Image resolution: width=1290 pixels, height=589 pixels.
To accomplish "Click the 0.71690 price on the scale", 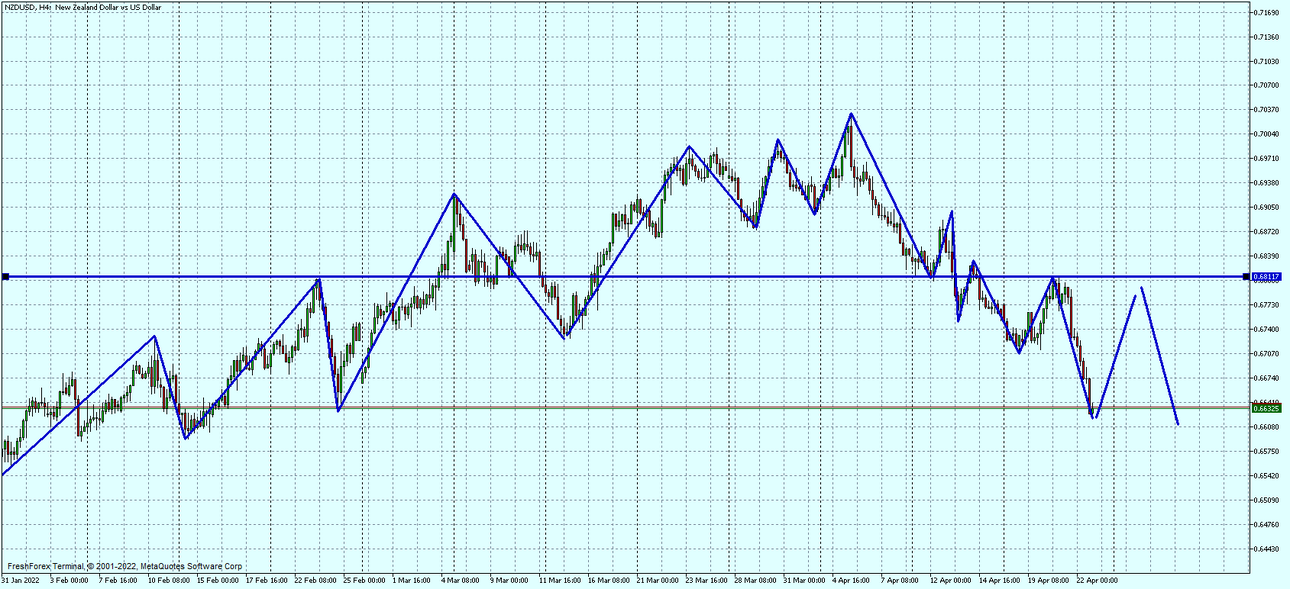I will click(x=1268, y=12).
